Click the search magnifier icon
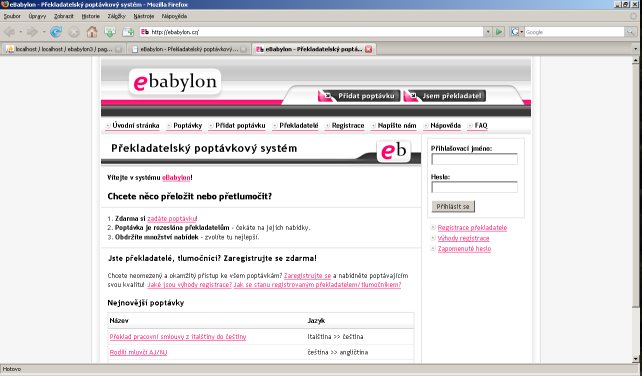642x376 pixels. [x=631, y=32]
